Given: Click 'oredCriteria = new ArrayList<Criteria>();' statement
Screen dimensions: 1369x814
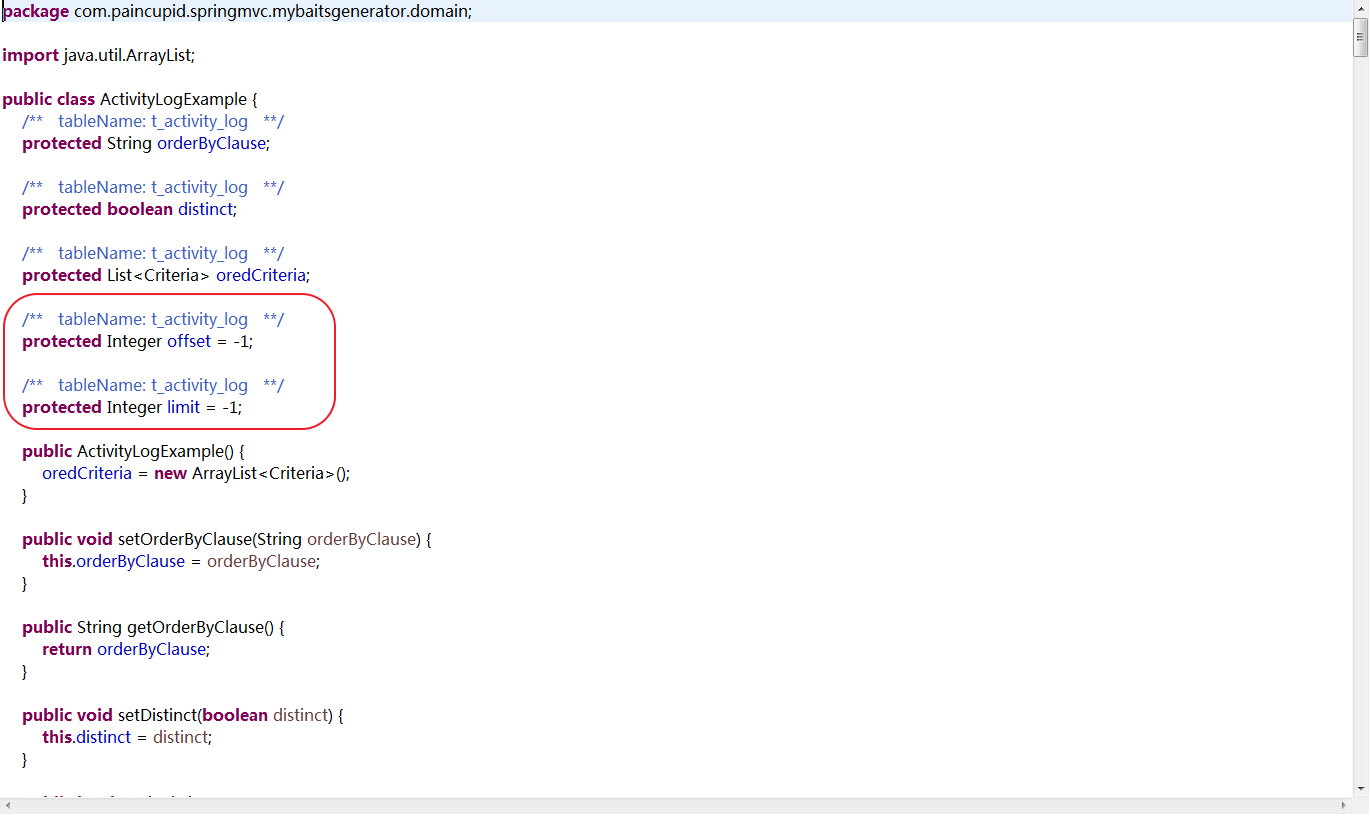Looking at the screenshot, I should (x=196, y=473).
